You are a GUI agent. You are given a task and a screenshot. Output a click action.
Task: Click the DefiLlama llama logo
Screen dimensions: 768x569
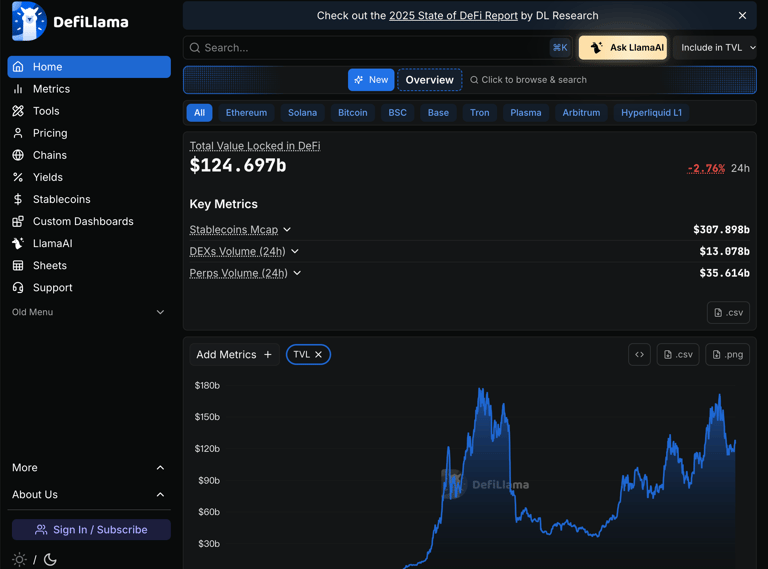click(x=29, y=21)
